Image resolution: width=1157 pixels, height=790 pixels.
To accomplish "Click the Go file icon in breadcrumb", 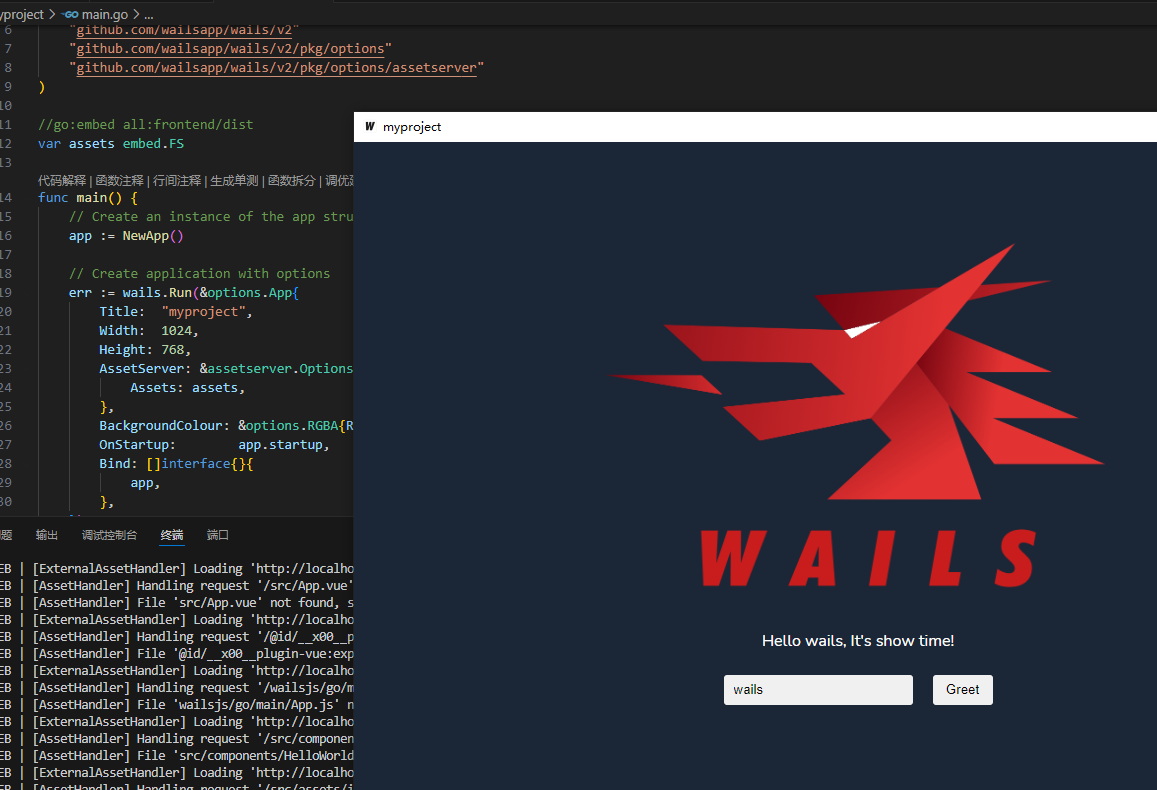I will 71,14.
